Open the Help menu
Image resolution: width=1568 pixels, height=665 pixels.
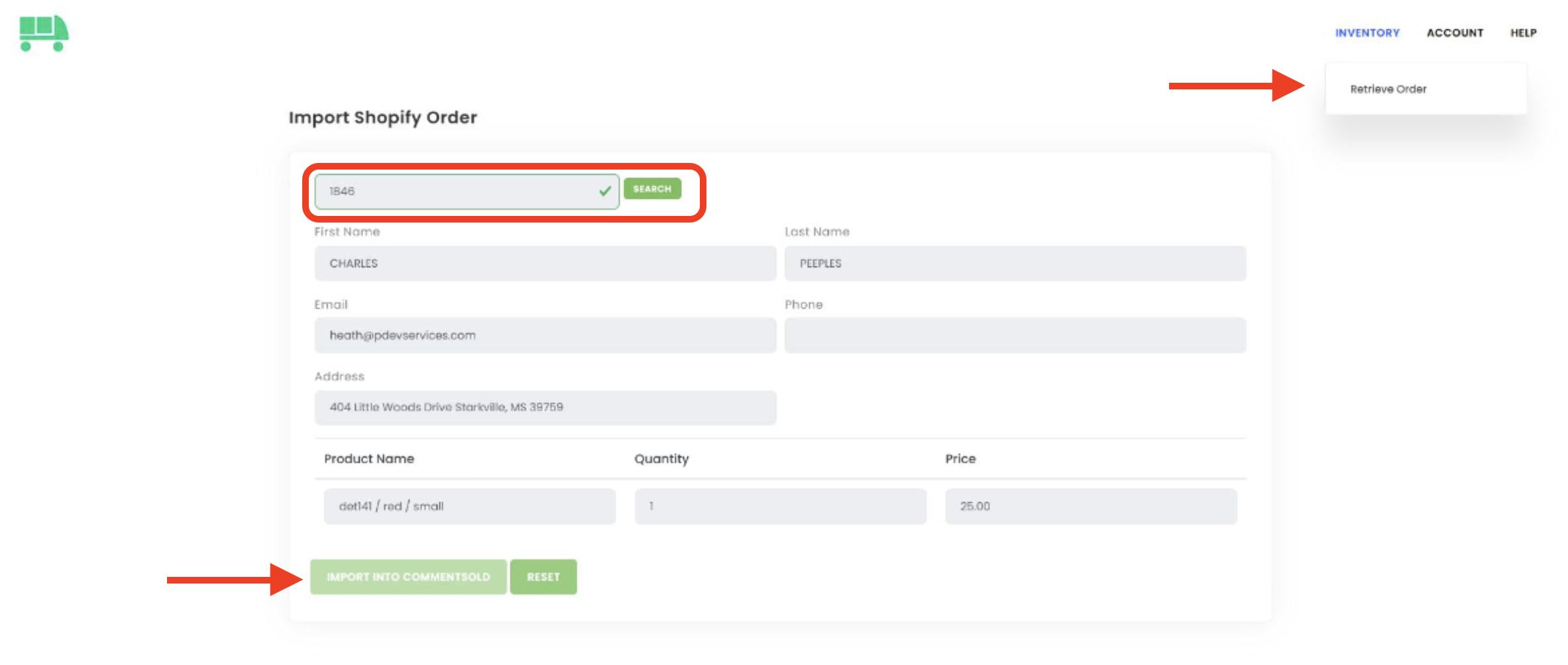[x=1523, y=33]
